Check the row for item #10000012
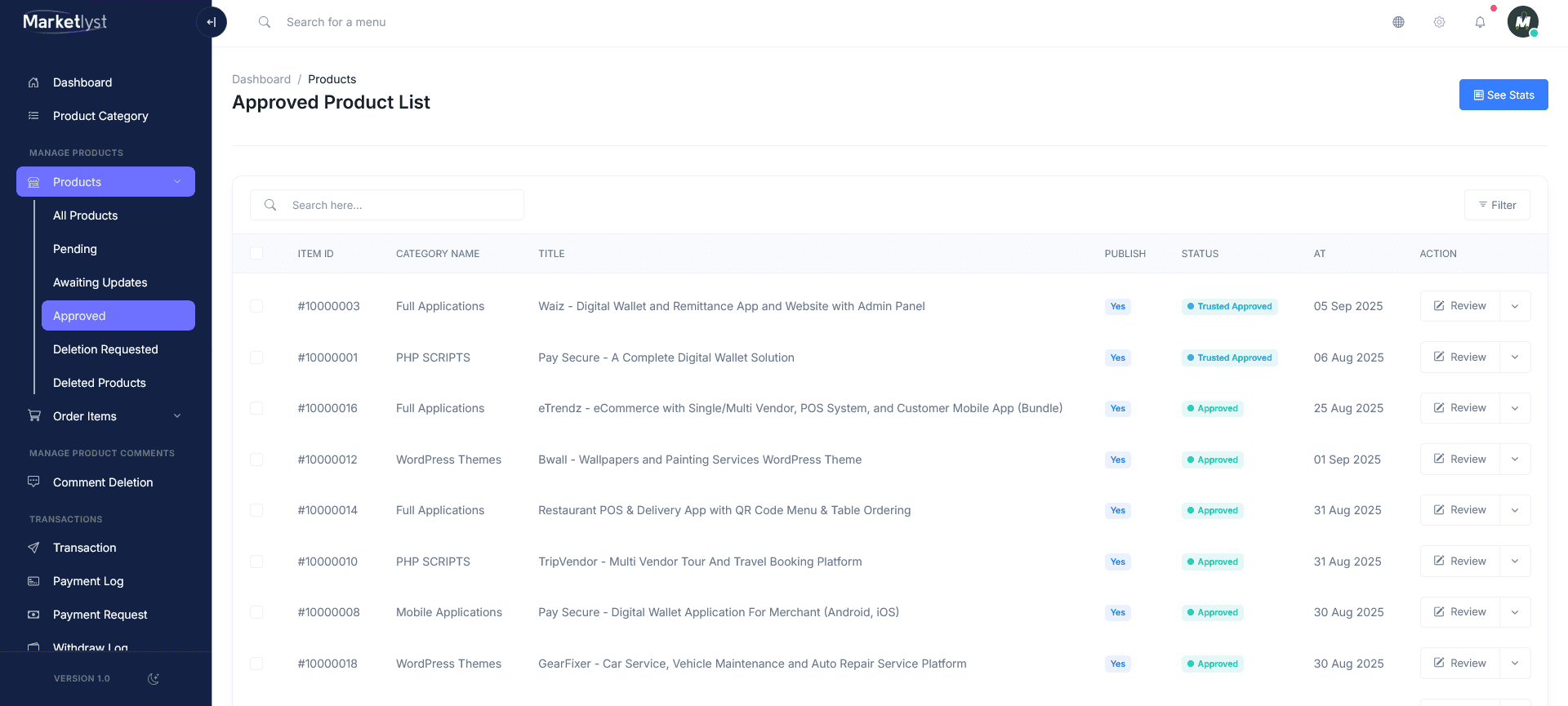 pos(256,460)
